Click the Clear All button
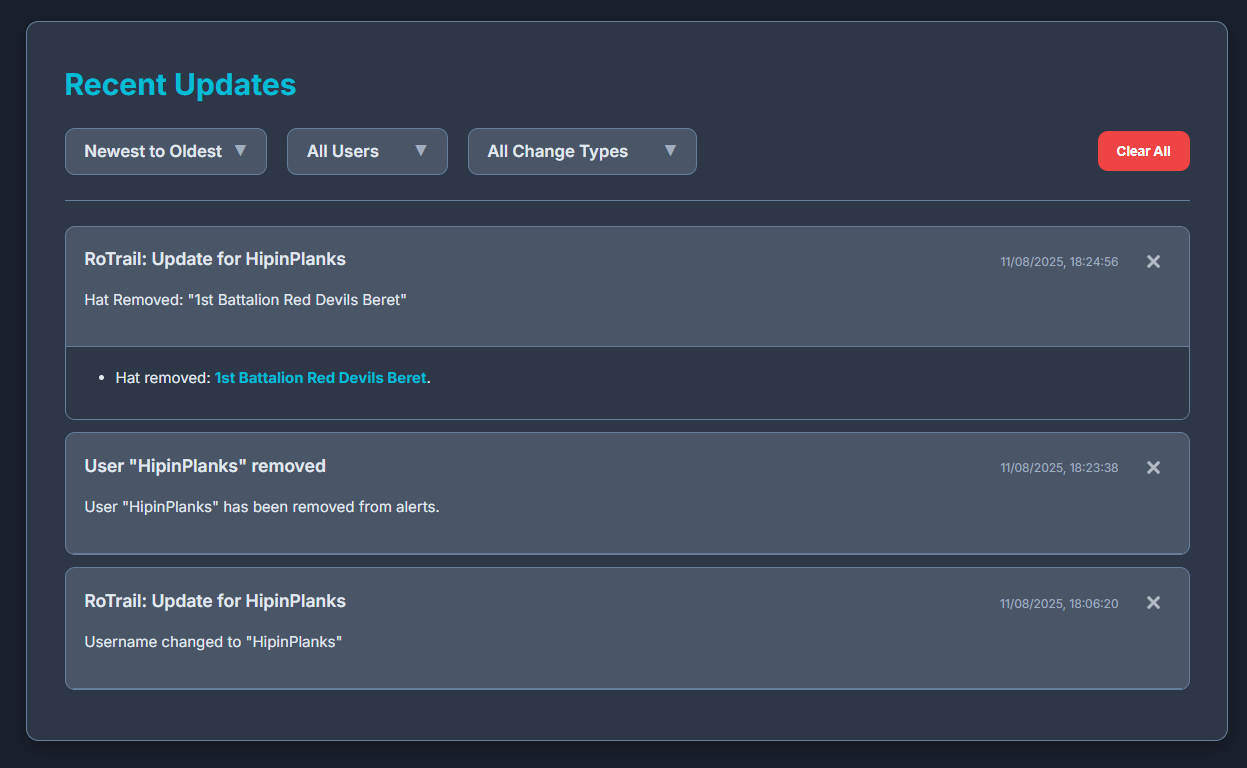1247x768 pixels. 1143,151
